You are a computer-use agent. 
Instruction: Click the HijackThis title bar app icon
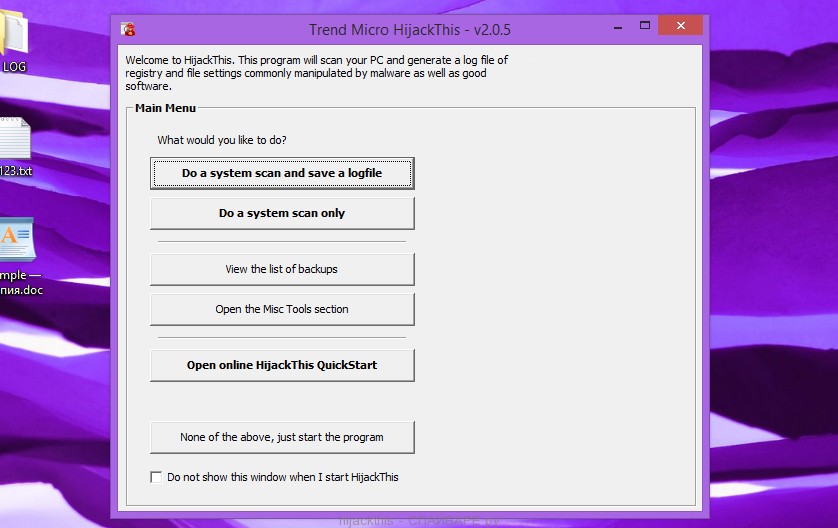[x=128, y=29]
